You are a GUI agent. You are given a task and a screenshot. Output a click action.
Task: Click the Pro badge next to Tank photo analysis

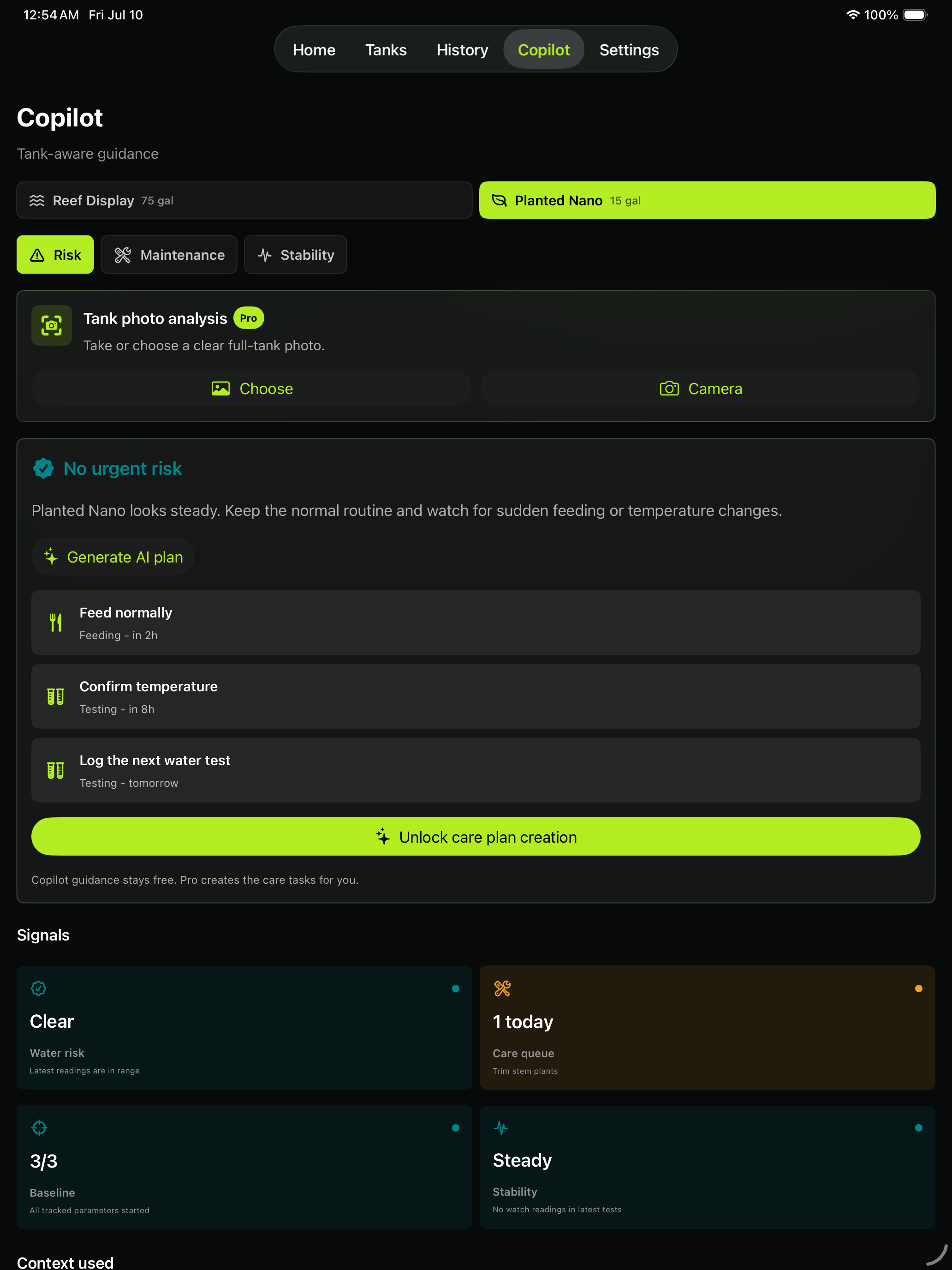[249, 318]
